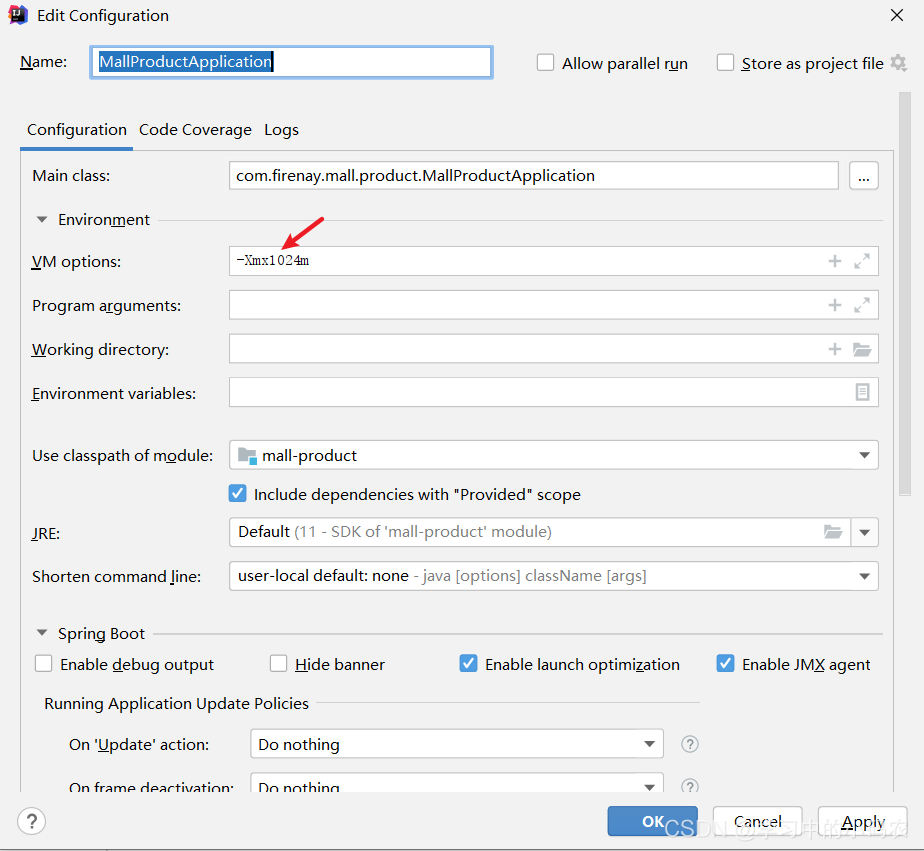Close the Edit Configuration dialog
The image size is (924, 851).
896,15
